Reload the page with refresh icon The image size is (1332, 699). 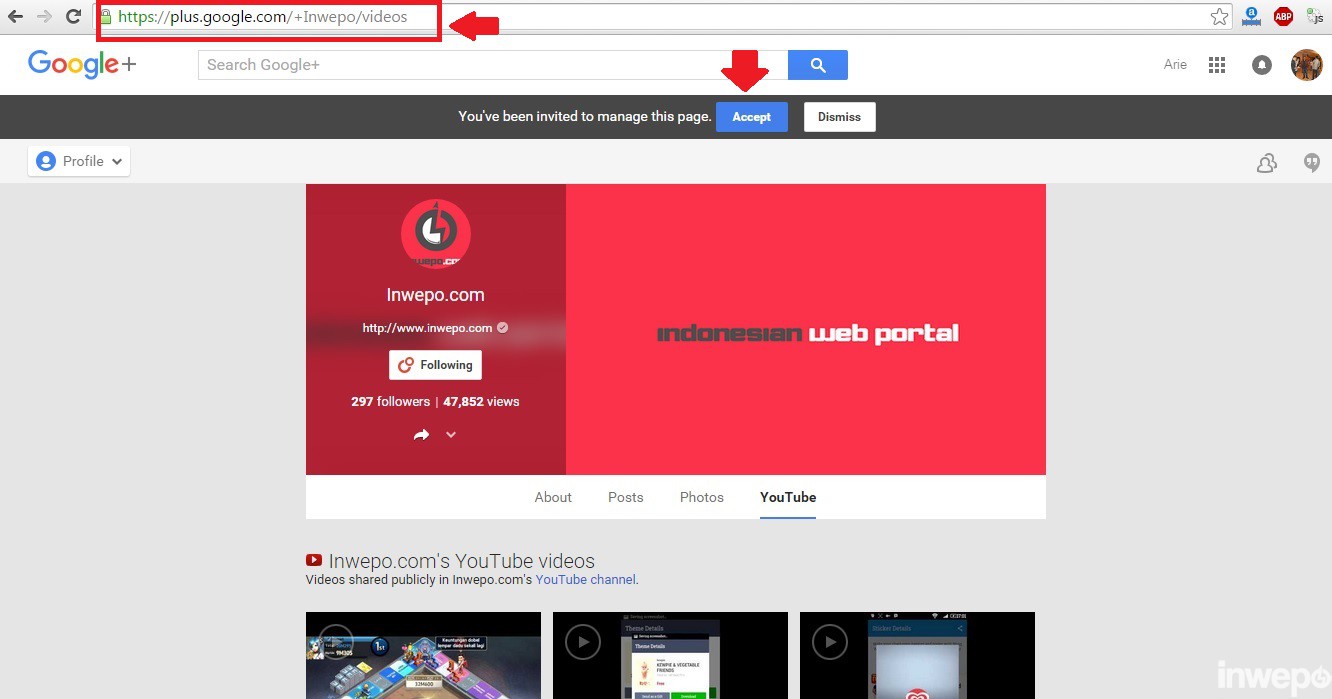[x=73, y=16]
